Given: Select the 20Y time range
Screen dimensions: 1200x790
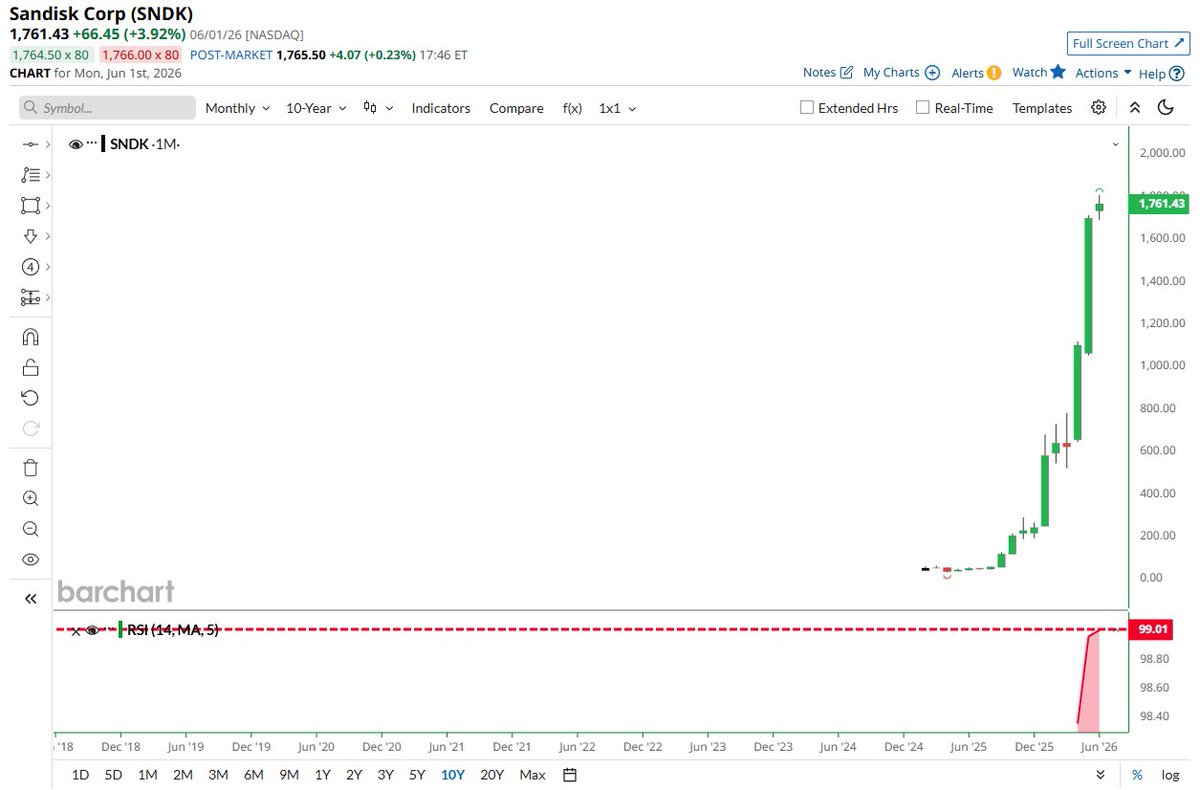Looking at the screenshot, I should [x=492, y=775].
